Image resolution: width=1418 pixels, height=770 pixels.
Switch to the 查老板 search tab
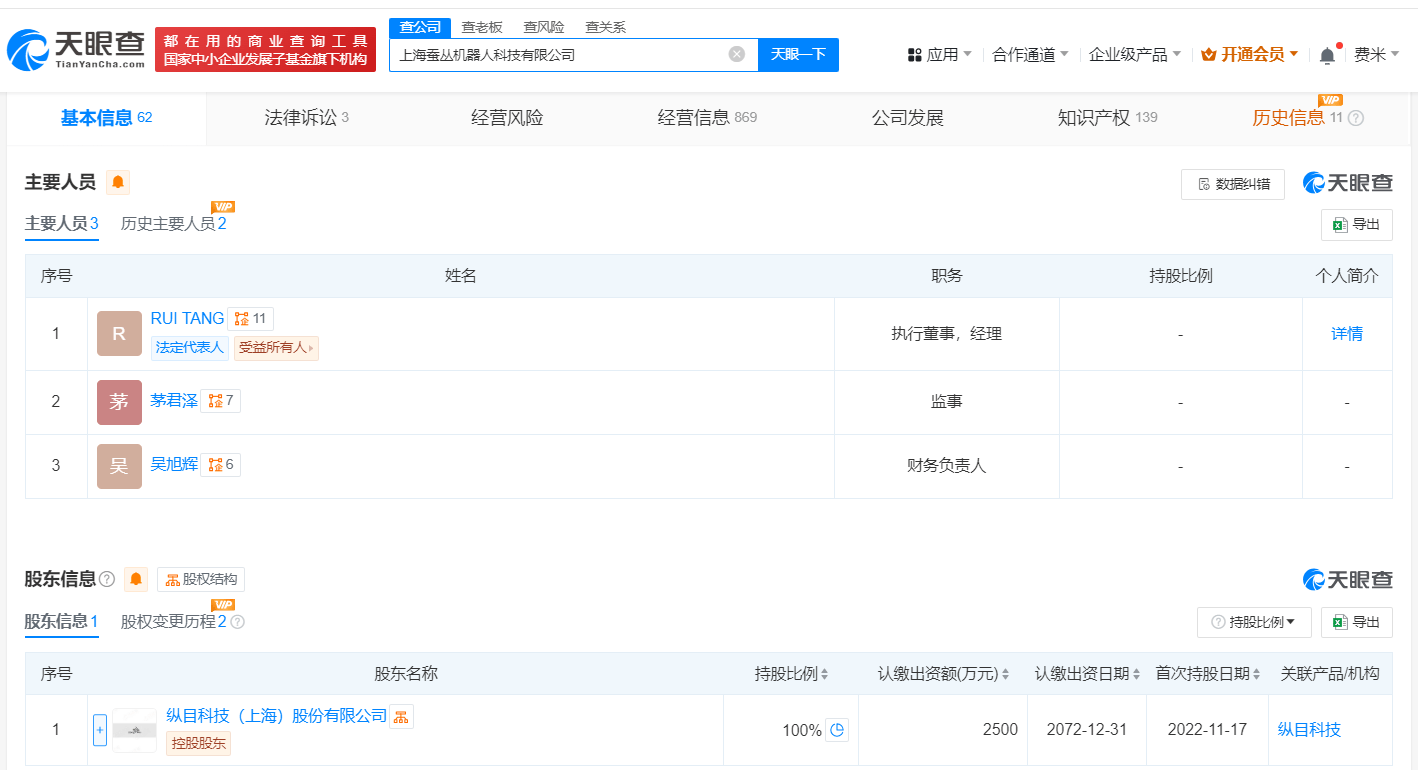tap(482, 27)
